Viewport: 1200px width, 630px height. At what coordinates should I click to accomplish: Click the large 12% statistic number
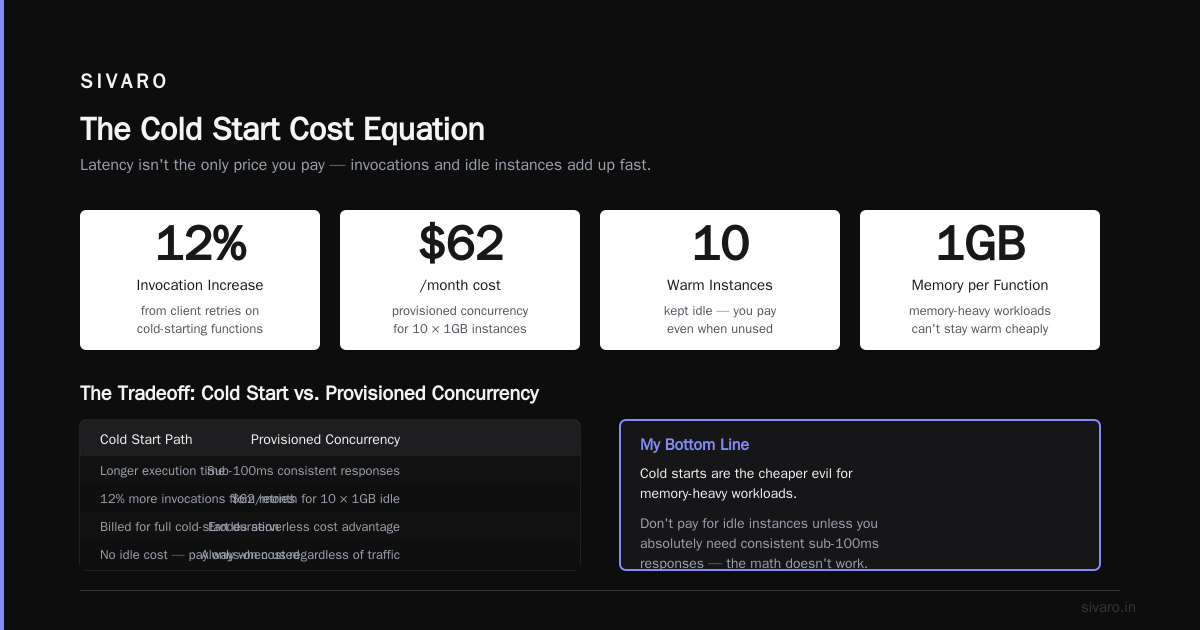pos(200,244)
